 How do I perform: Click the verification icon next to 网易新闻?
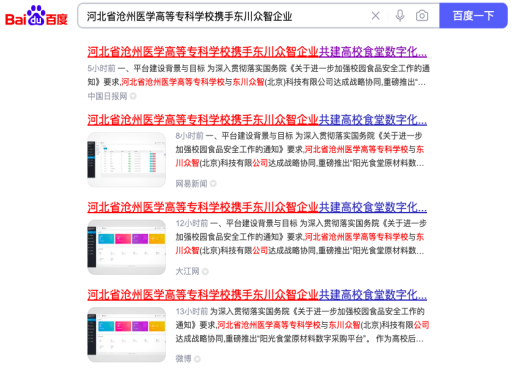[x=213, y=184]
